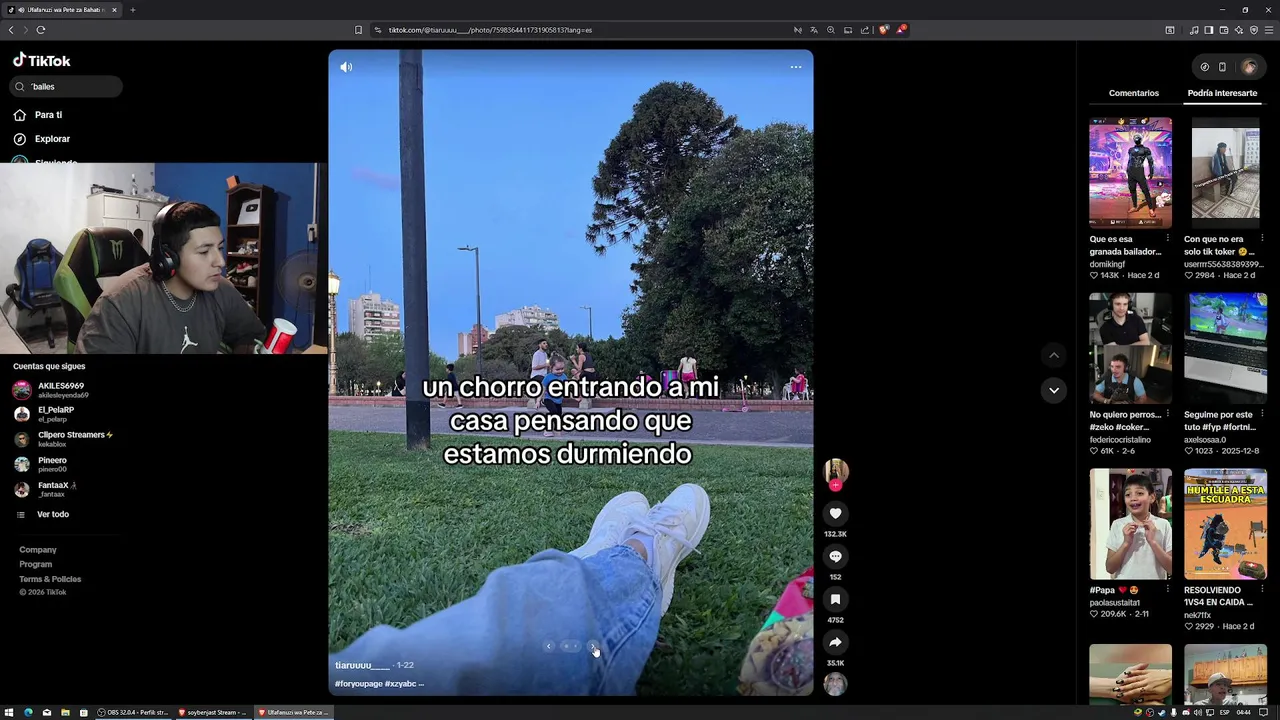The width and height of the screenshot is (1280, 720).
Task: Open options for 'No quiero perros' card
Action: 1167,414
